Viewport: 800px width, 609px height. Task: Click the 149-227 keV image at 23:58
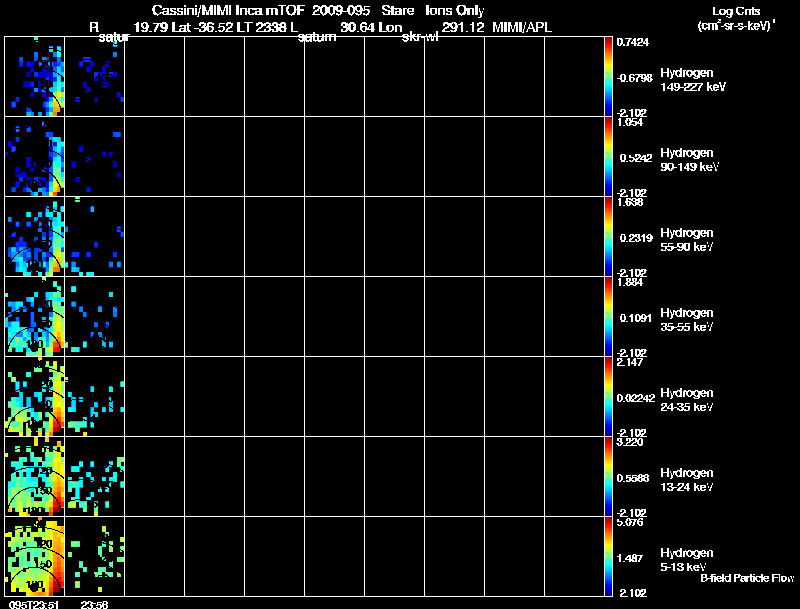click(94, 77)
